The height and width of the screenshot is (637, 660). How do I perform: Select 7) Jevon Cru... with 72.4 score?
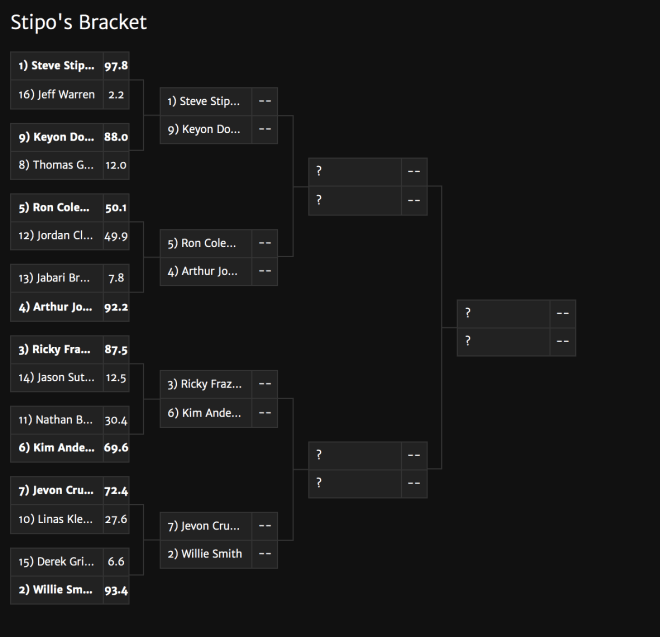(70, 491)
